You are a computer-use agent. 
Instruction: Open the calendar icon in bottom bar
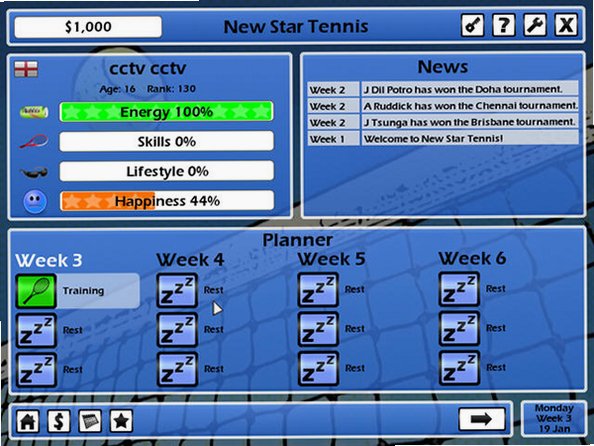[90, 421]
